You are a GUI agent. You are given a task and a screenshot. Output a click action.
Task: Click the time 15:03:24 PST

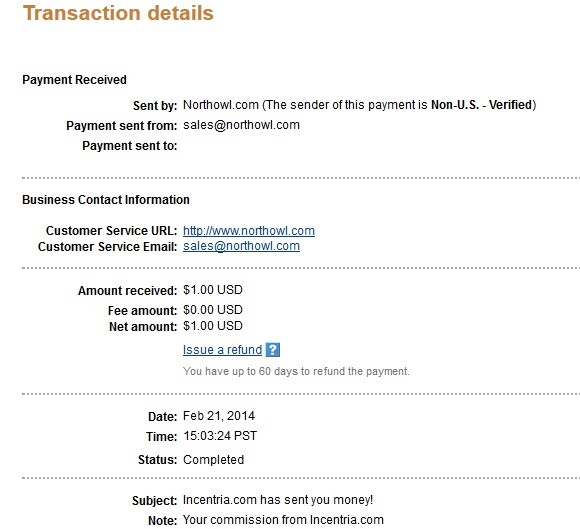220,436
